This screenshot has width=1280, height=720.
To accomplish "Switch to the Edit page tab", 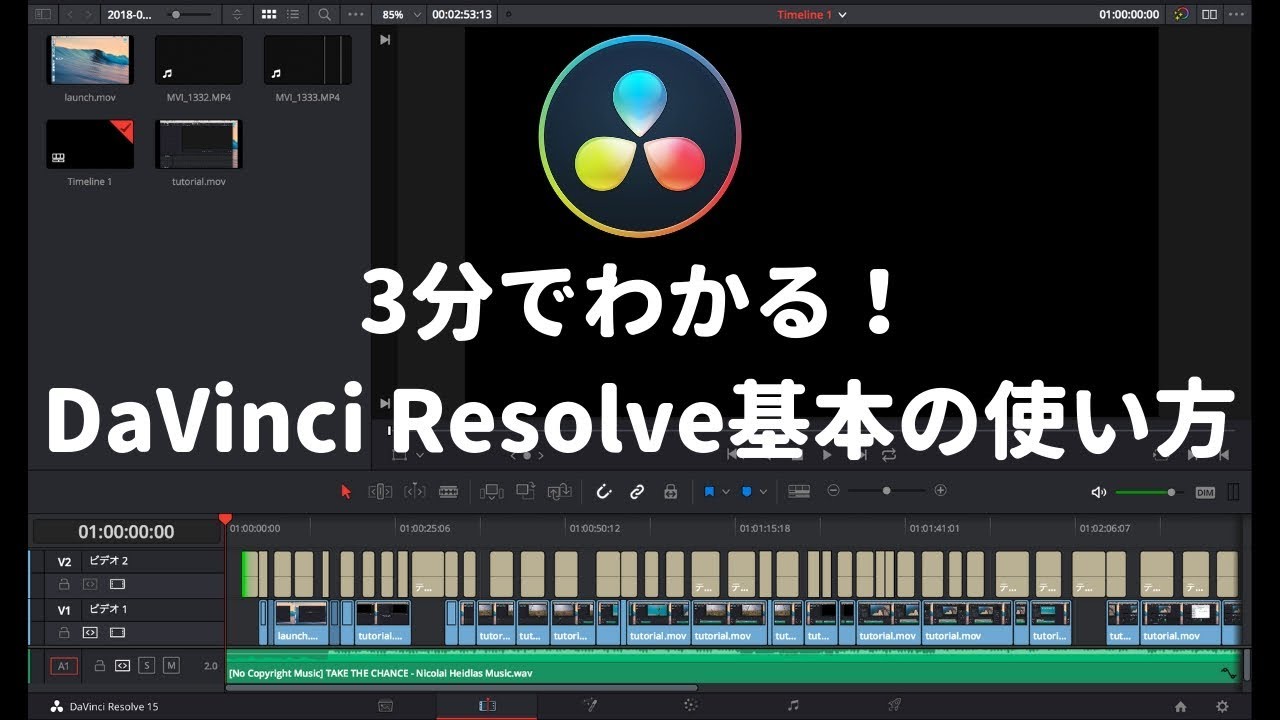I will pos(487,705).
